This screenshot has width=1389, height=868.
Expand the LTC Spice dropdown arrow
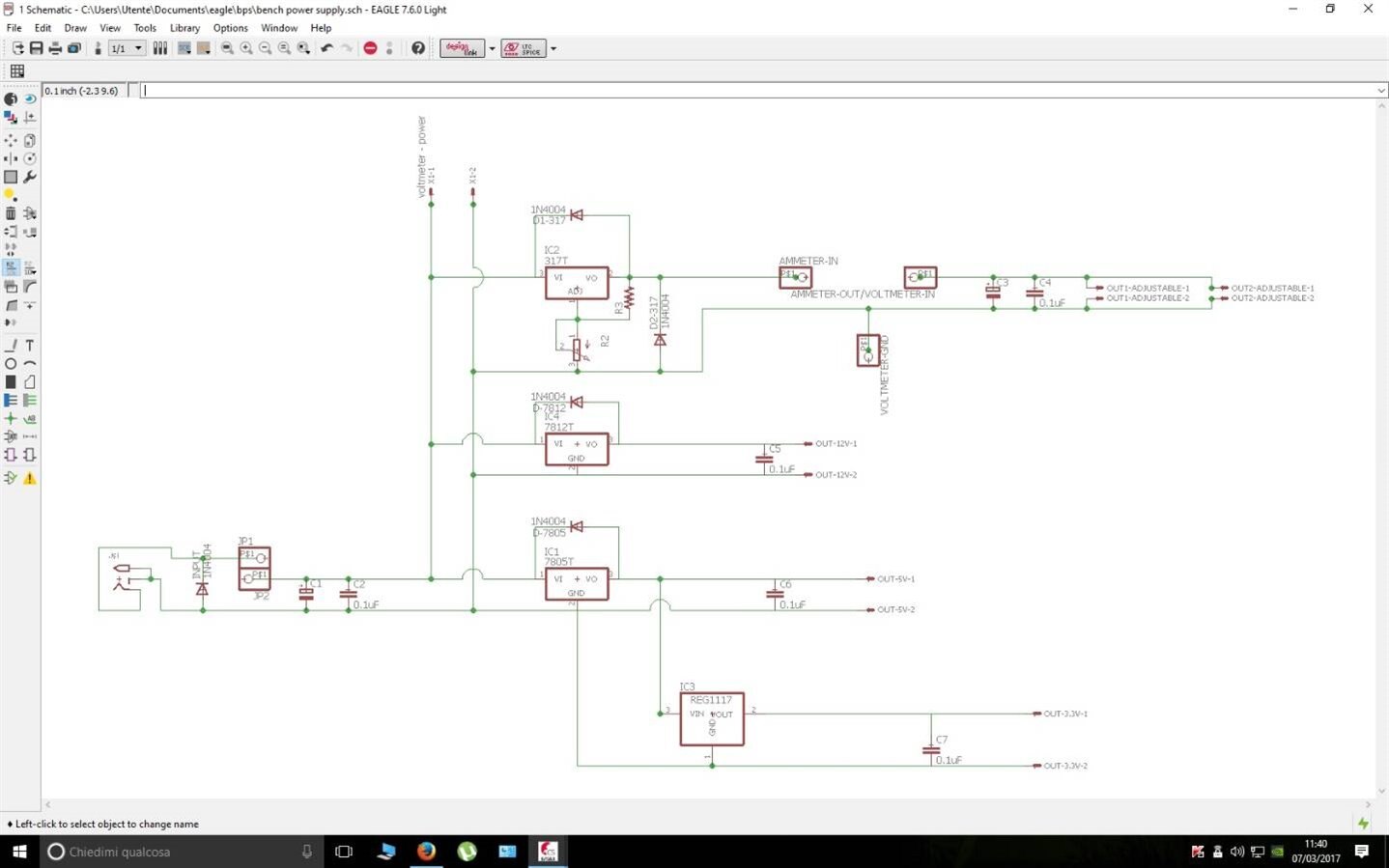553,48
